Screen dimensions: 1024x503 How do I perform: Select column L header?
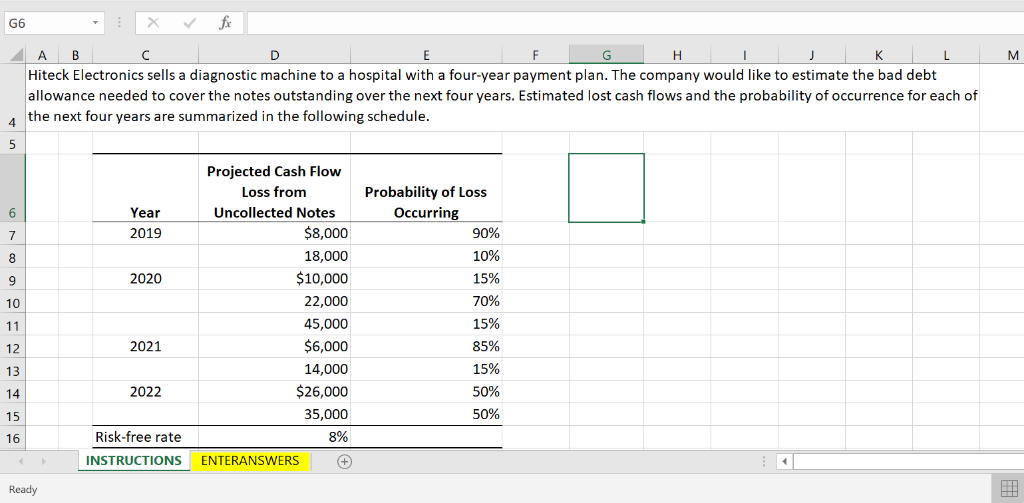946,56
